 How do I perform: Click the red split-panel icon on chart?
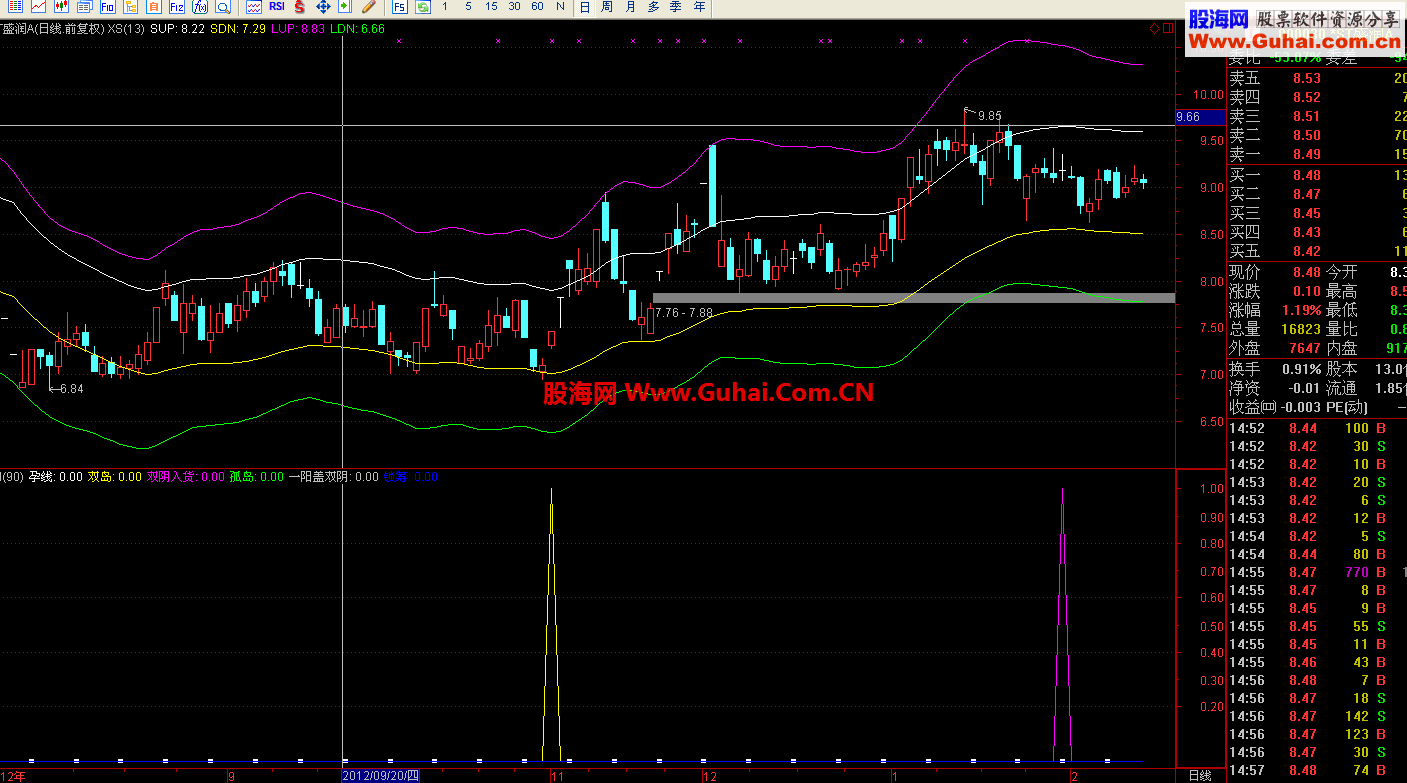[1169, 30]
